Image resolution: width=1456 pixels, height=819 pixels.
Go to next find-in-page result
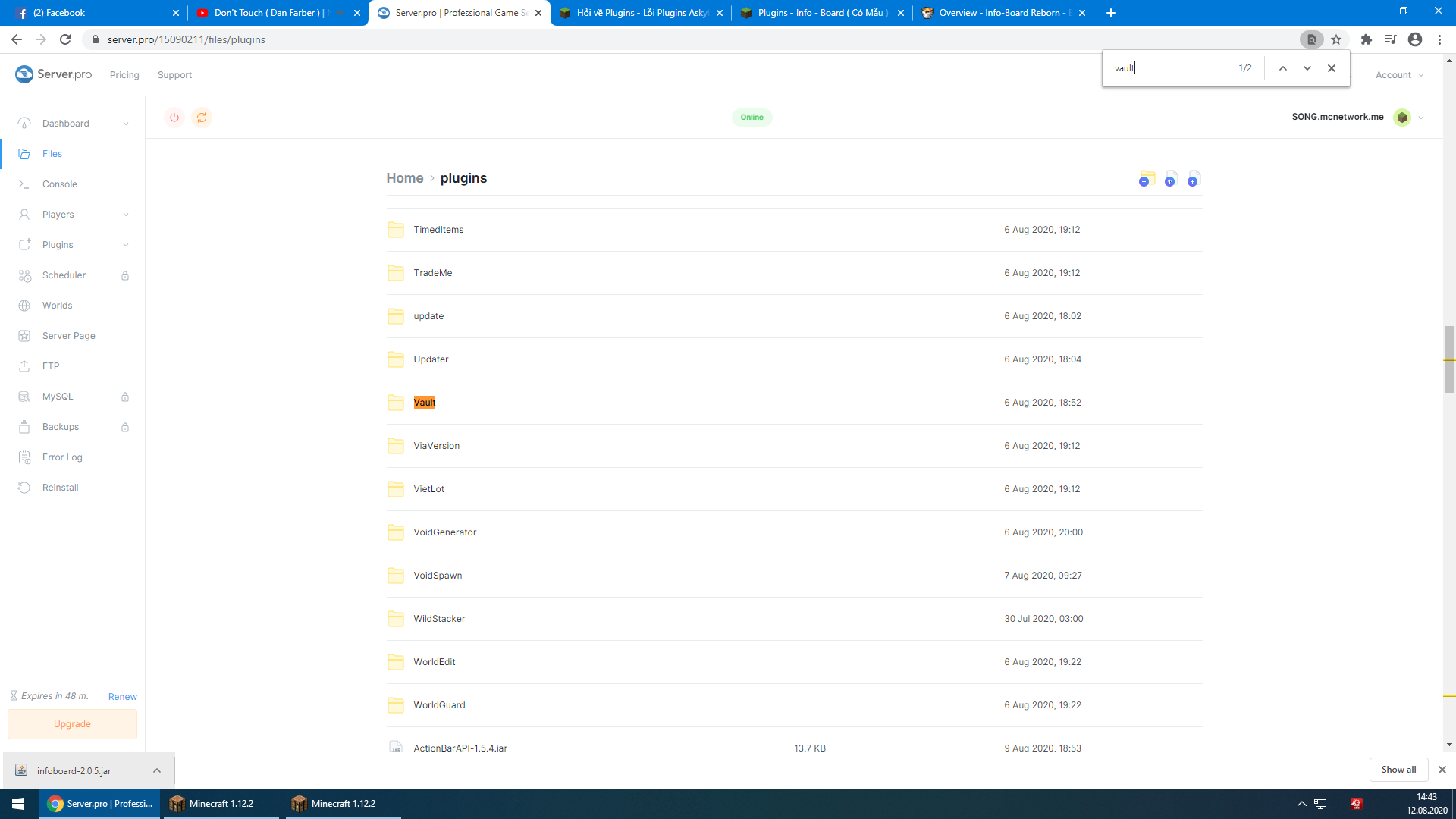(1307, 68)
